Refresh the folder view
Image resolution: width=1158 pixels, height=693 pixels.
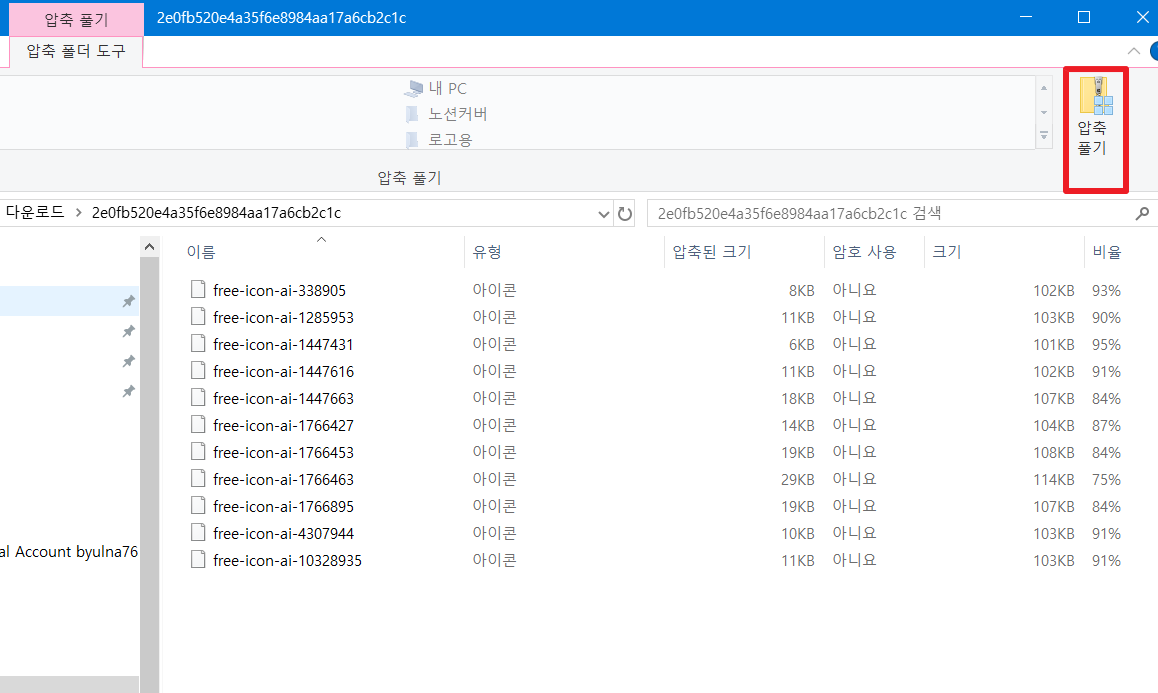(x=625, y=214)
